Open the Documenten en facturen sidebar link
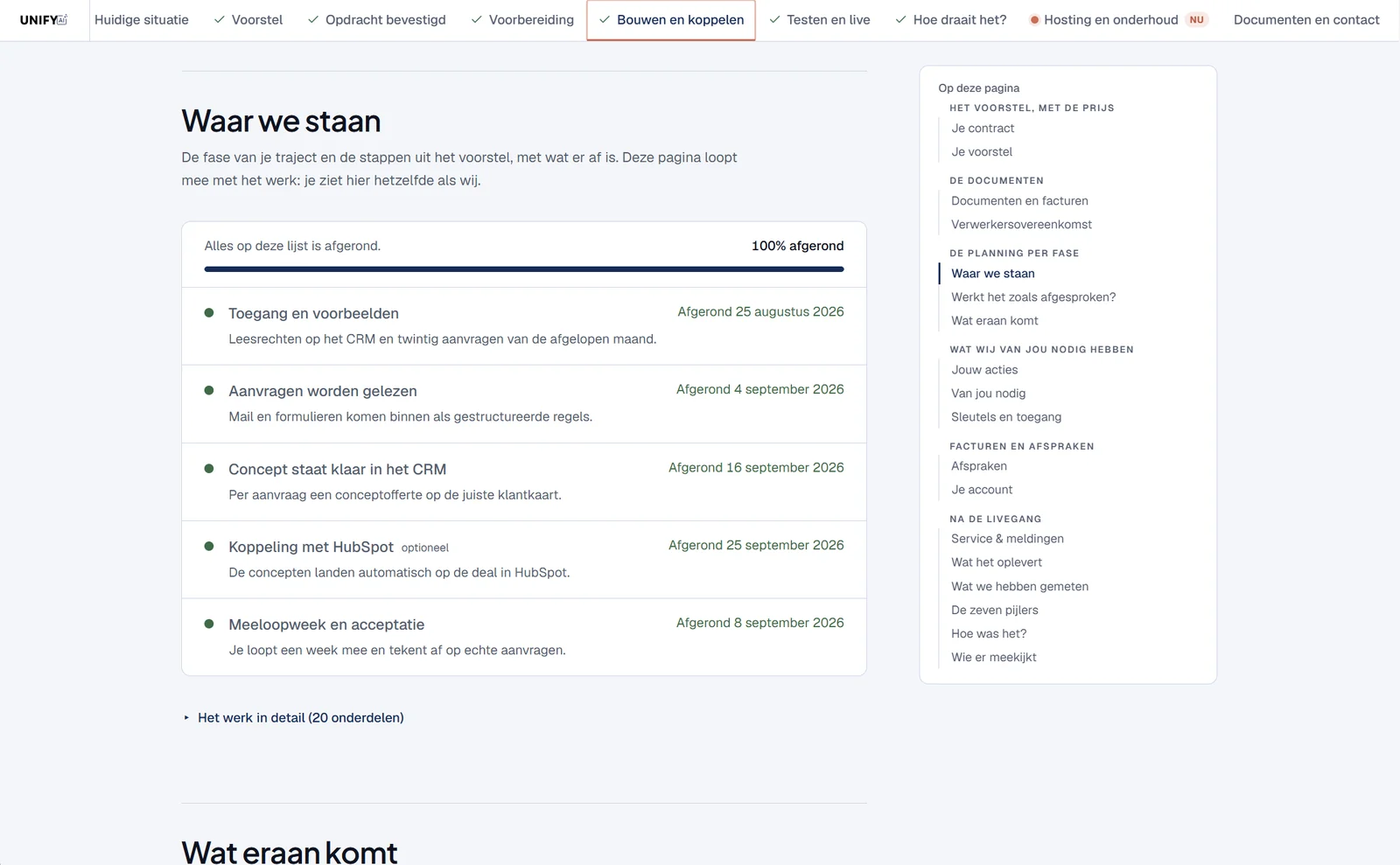The width and height of the screenshot is (1400, 865). click(1019, 201)
